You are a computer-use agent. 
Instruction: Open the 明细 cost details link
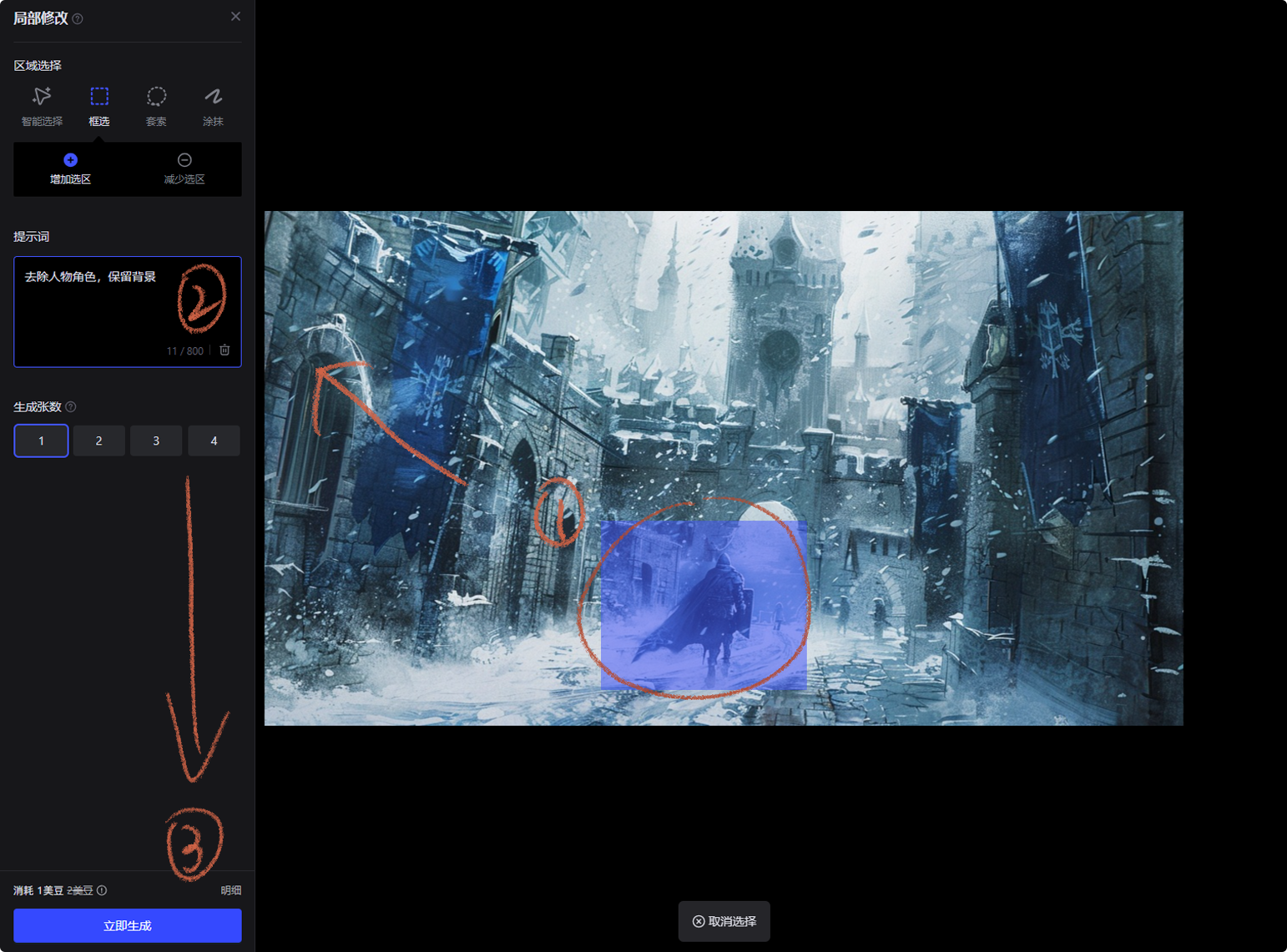click(231, 890)
